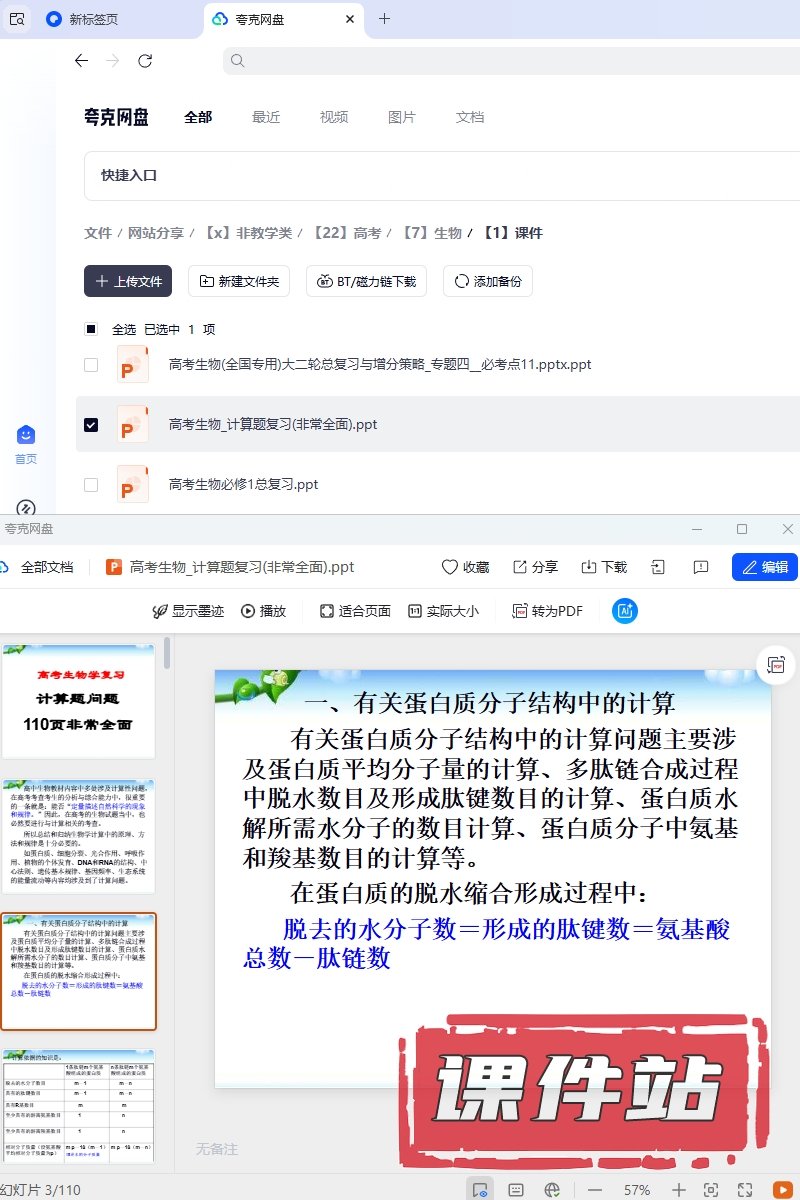
Task: Switch to the 图片 tab
Action: (x=402, y=117)
